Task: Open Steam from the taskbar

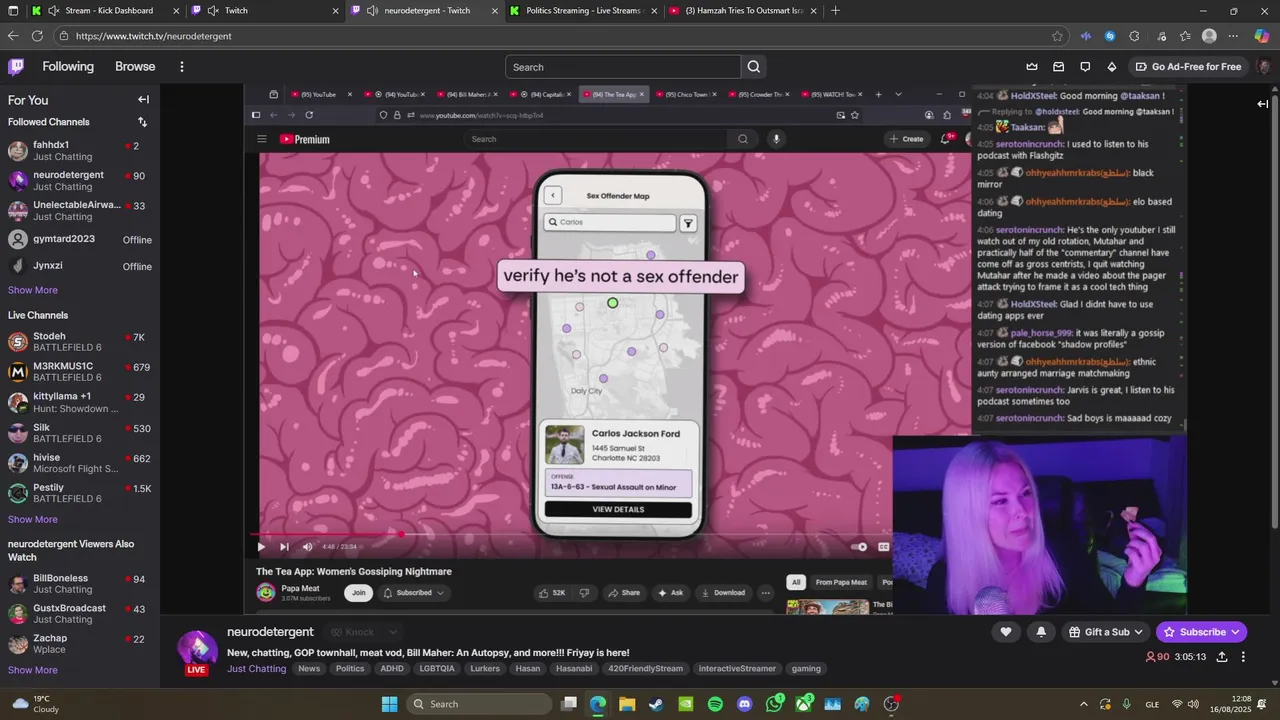Action: click(656, 704)
